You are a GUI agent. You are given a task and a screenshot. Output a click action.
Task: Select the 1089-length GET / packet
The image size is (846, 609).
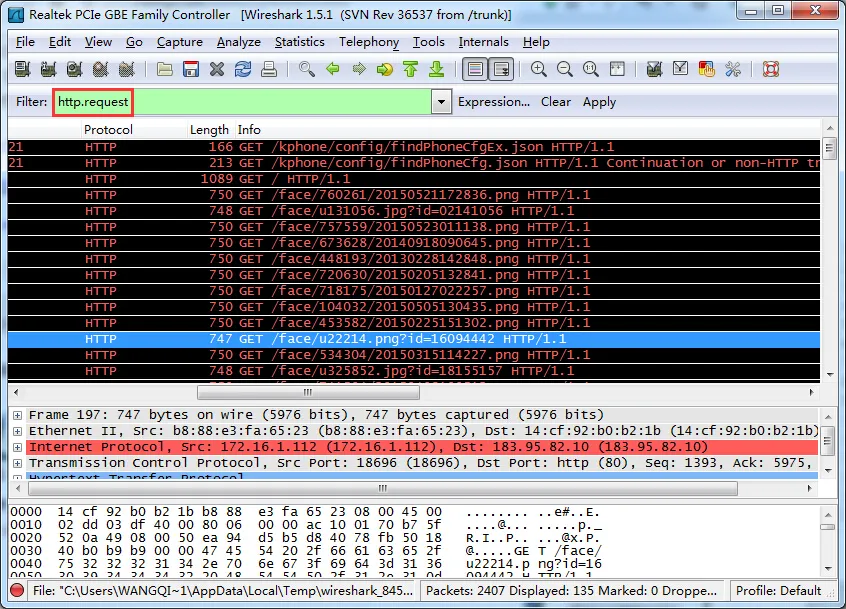pos(414,179)
